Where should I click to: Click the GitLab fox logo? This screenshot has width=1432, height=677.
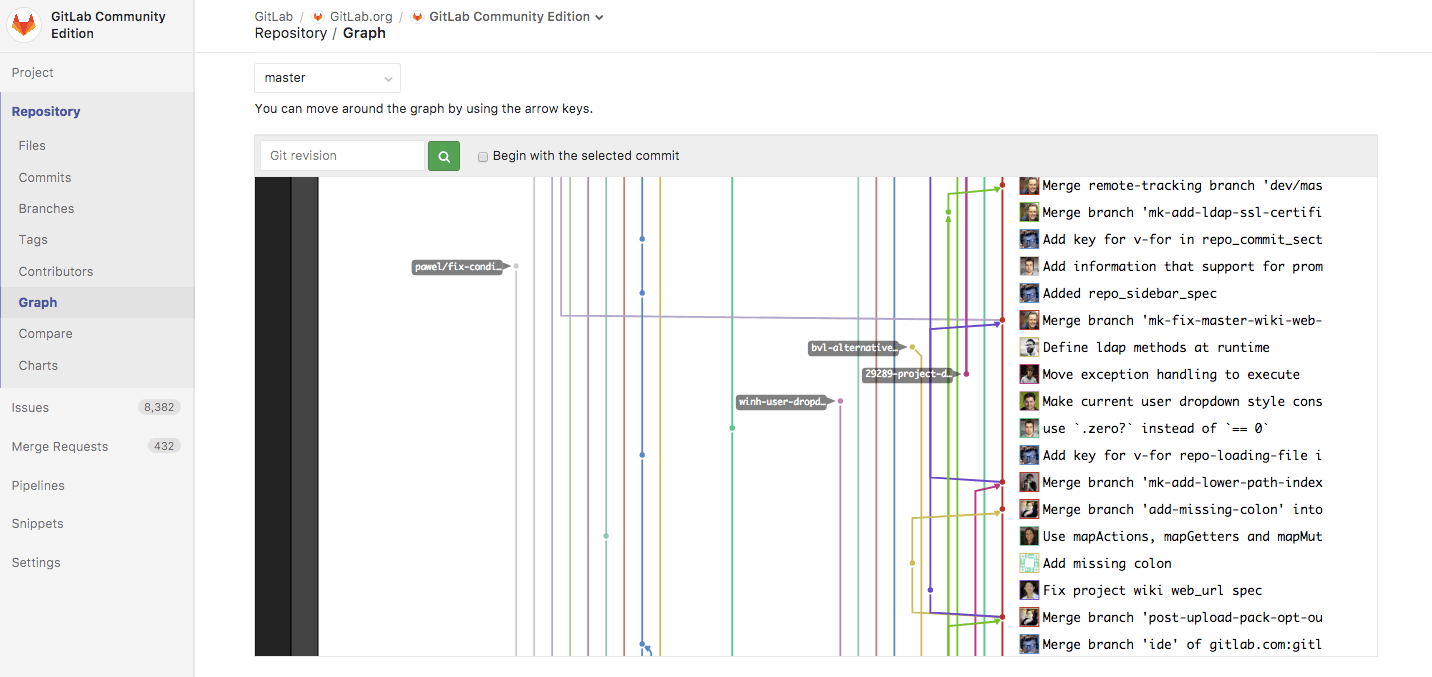point(23,23)
